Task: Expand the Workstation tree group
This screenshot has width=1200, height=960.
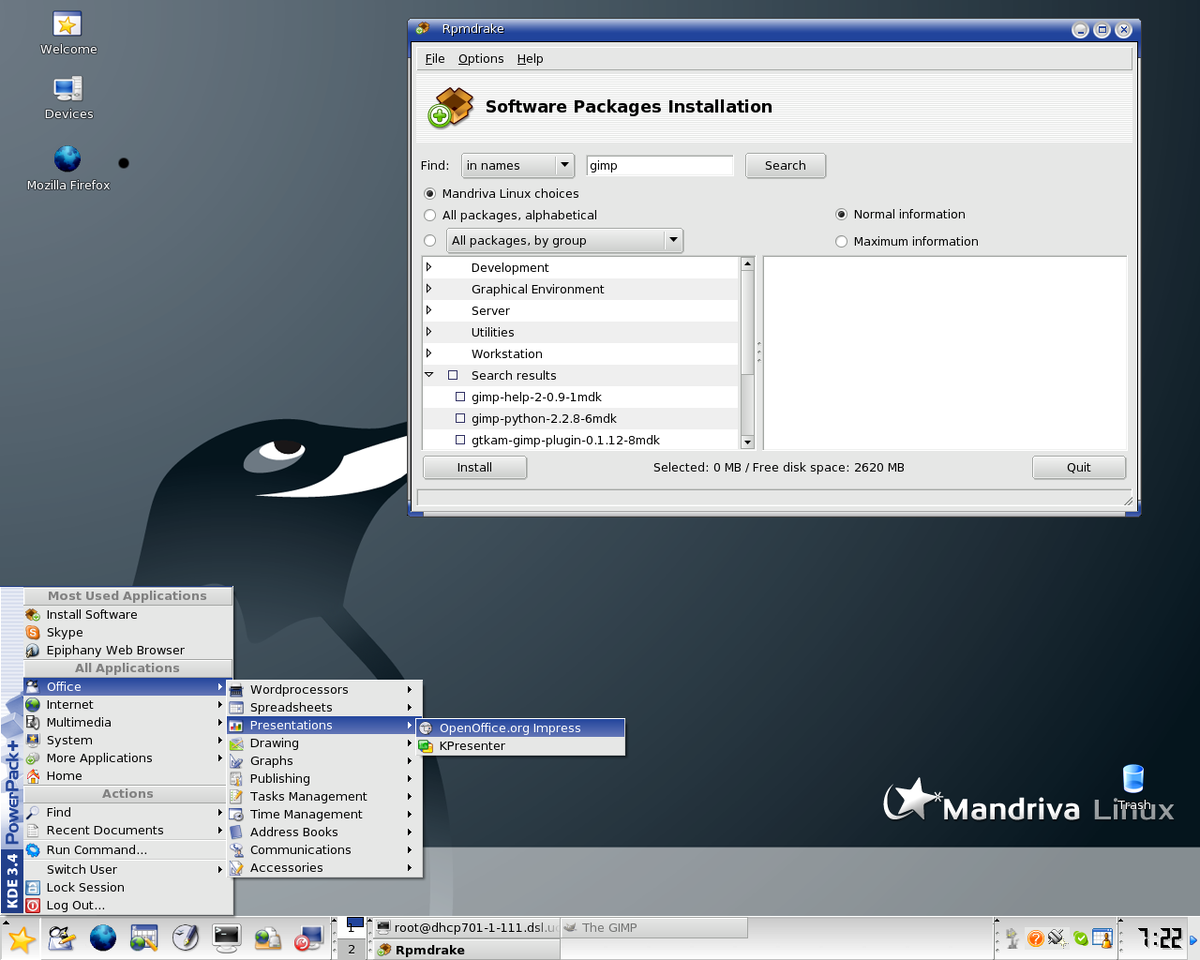Action: click(429, 354)
